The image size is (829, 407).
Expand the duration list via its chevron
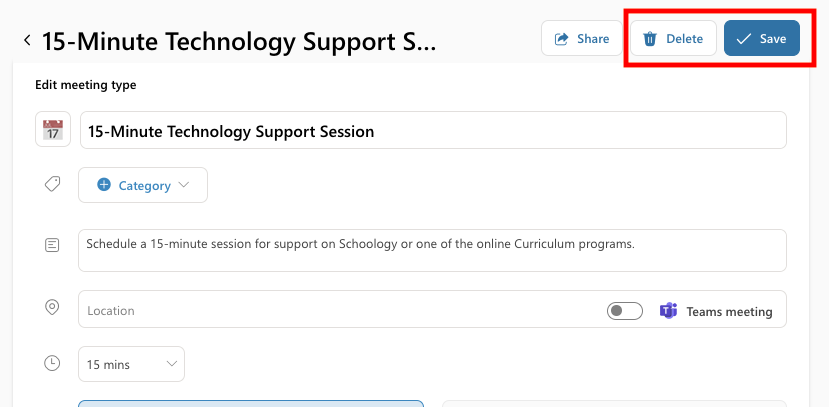(x=172, y=364)
